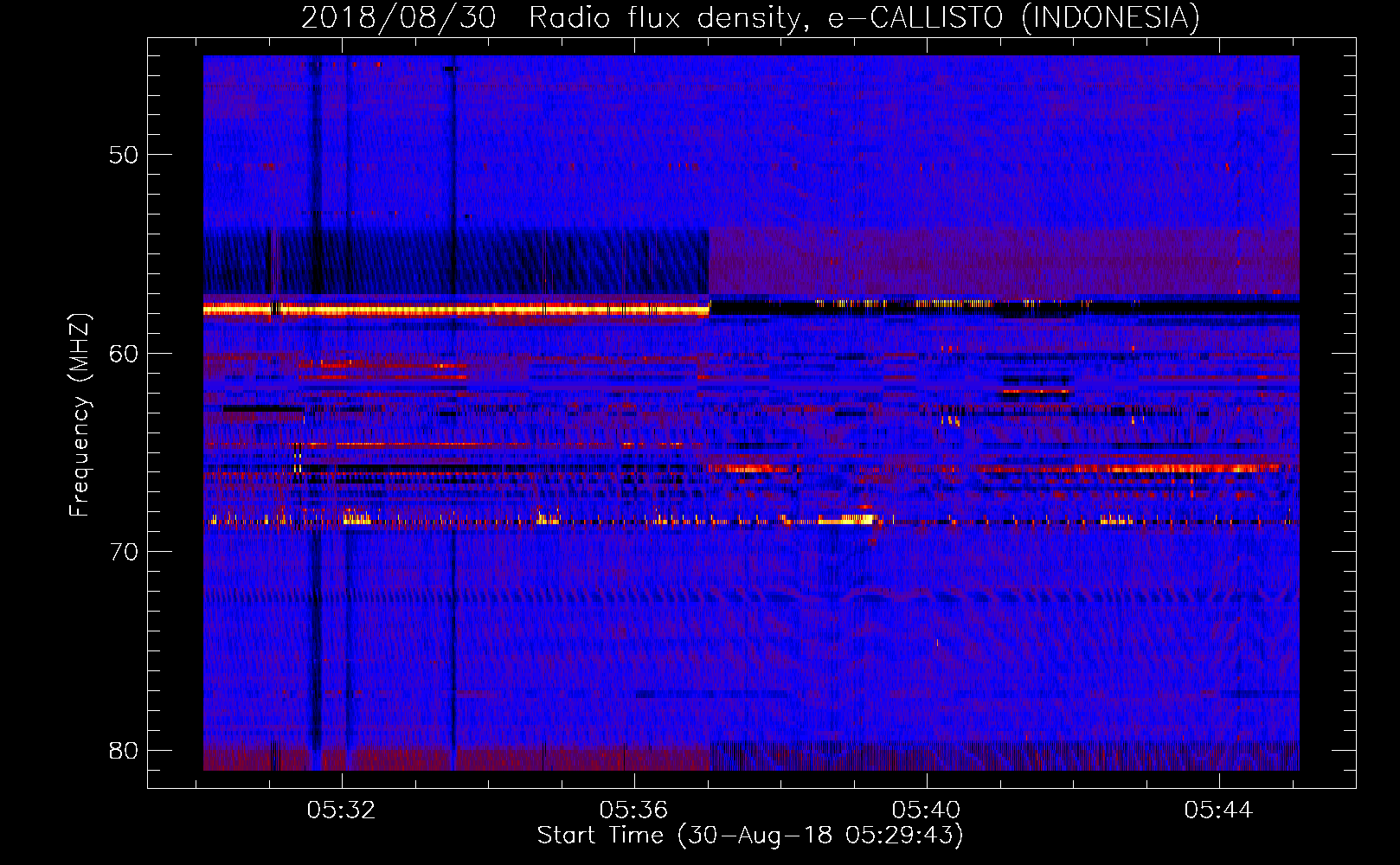Click the 'Frequency (MHZ)' axis label
The height and width of the screenshot is (865, 1400).
79,414
